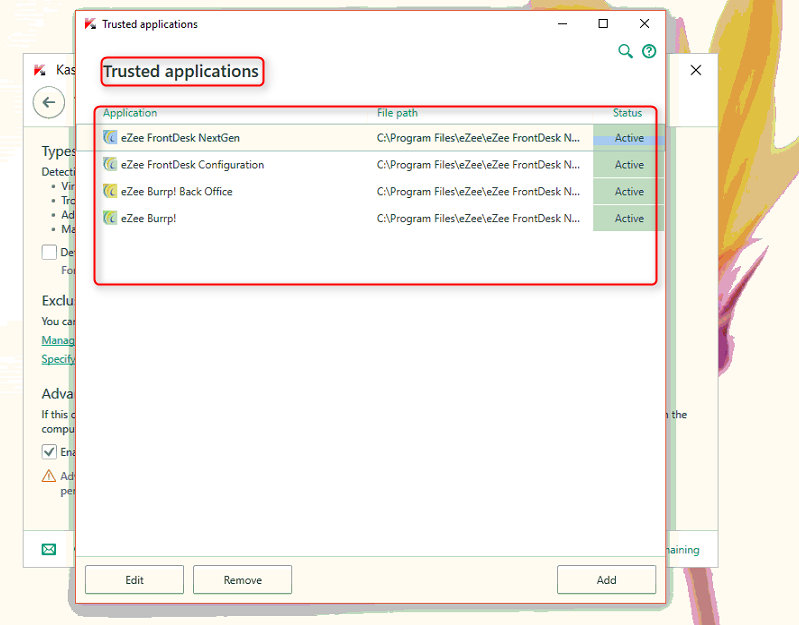Click Active status of eZee Burrp! Back Office
Viewport: 799px width, 625px height.
click(629, 192)
